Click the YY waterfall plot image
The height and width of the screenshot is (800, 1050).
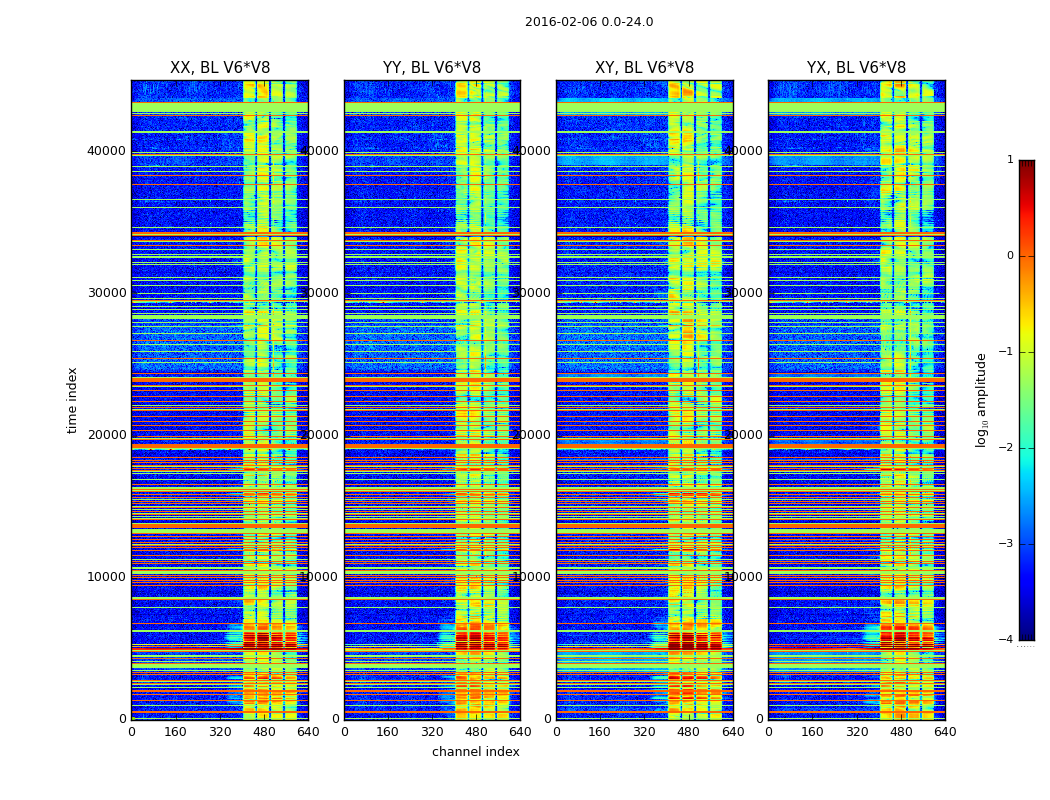[432, 400]
